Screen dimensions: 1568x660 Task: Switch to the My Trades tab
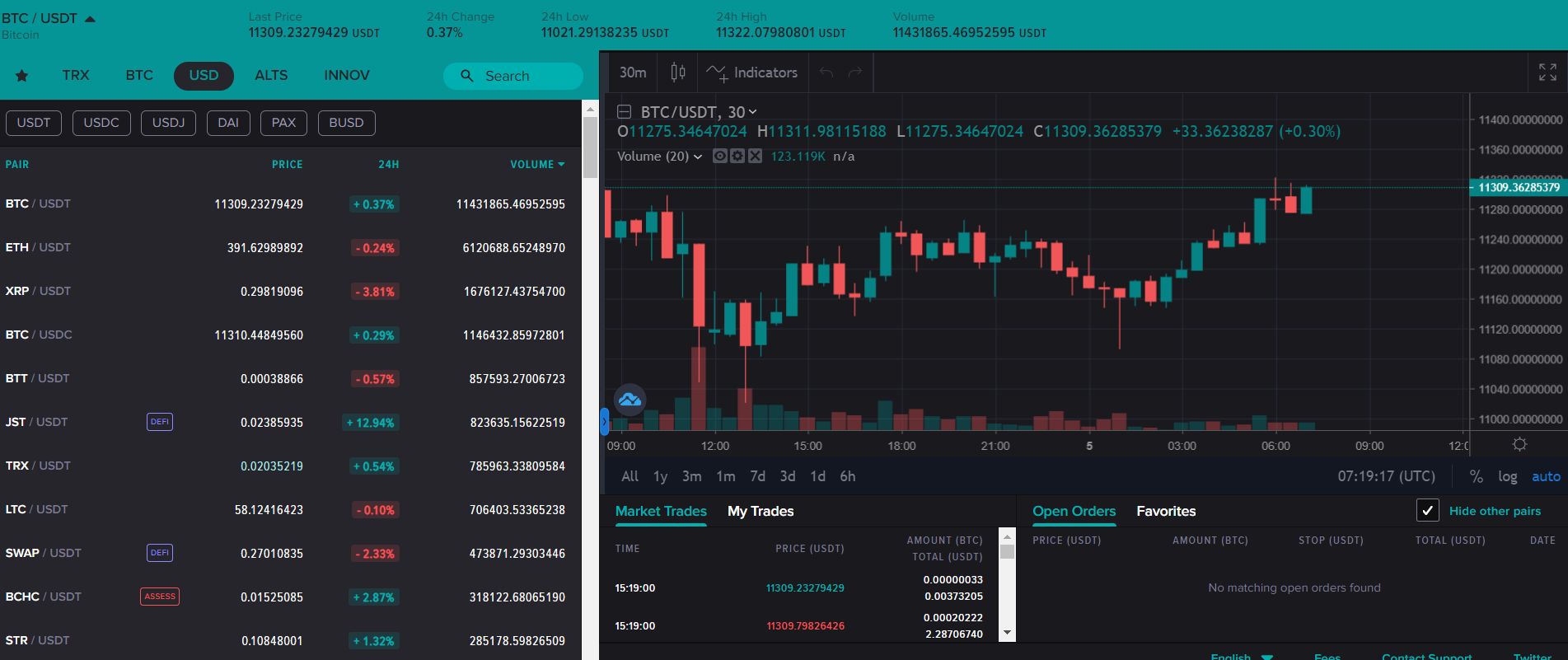(760, 511)
